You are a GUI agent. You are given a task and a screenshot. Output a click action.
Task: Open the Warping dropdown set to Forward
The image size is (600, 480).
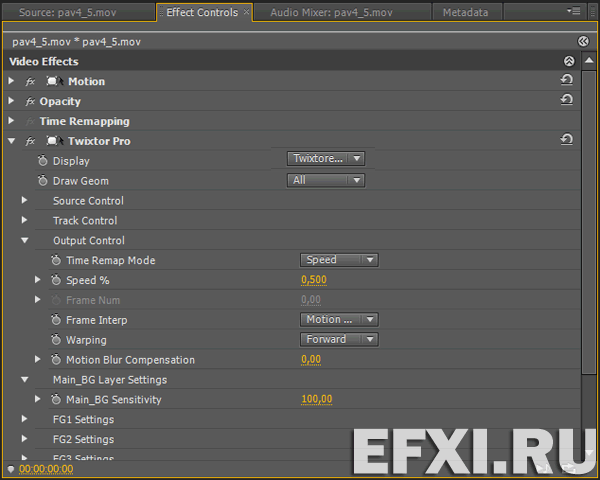[x=339, y=340]
